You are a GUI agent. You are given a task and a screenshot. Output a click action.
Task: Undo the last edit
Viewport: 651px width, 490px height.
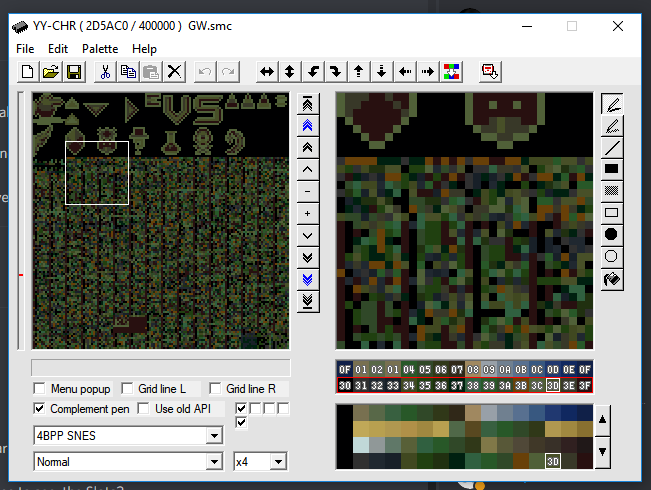pos(205,72)
